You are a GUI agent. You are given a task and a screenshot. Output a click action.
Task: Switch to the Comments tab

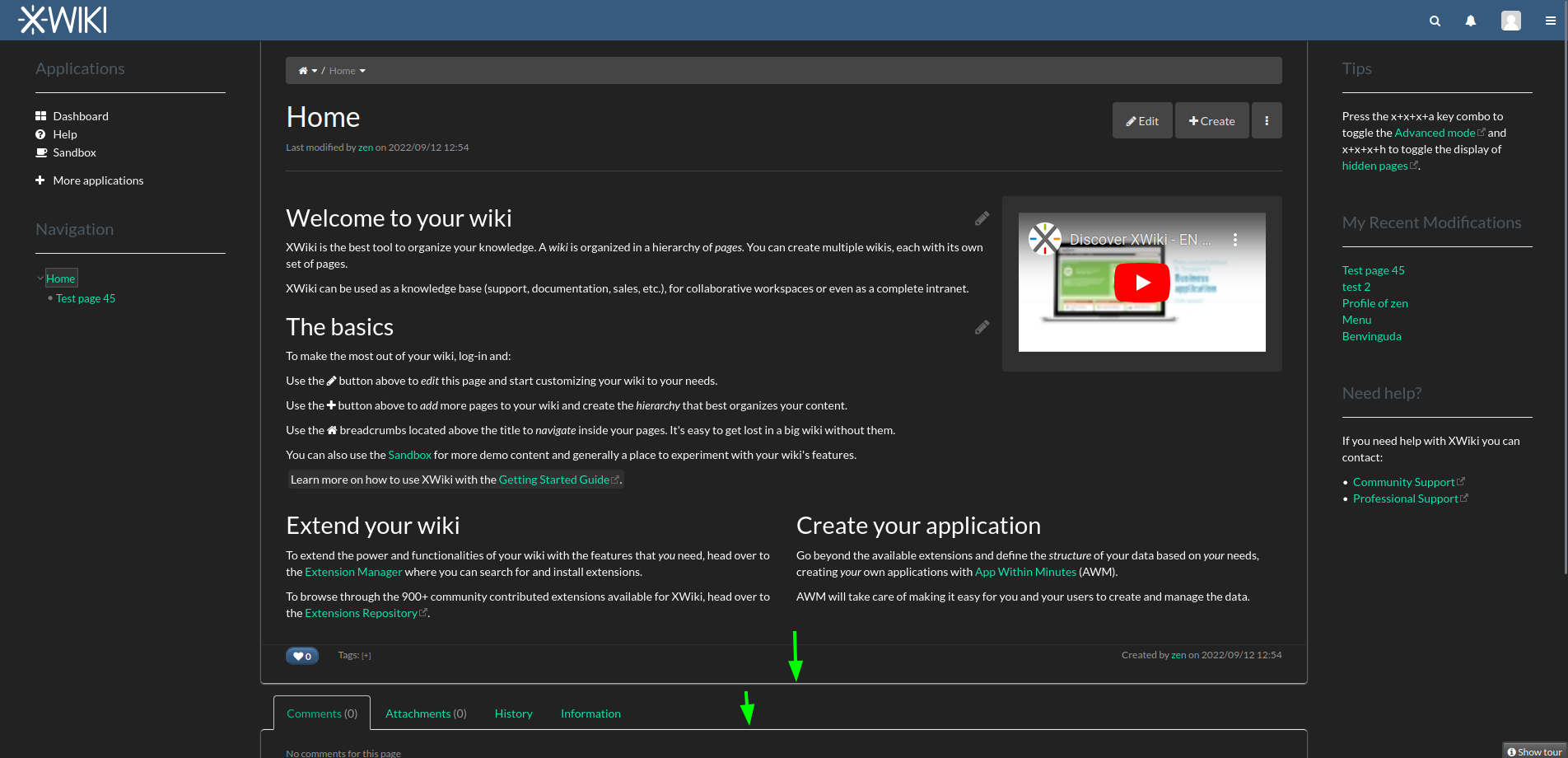322,714
